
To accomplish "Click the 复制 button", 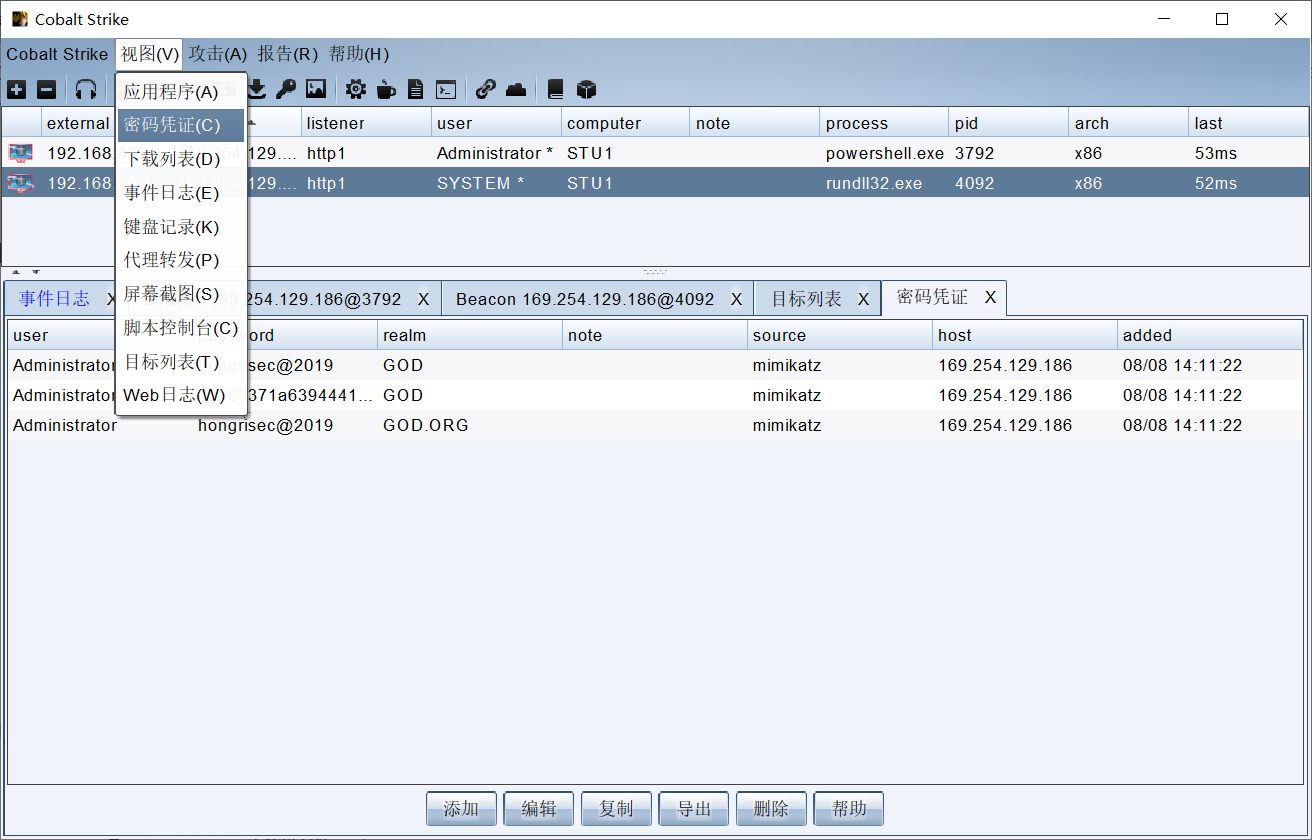I will pyautogui.click(x=617, y=809).
